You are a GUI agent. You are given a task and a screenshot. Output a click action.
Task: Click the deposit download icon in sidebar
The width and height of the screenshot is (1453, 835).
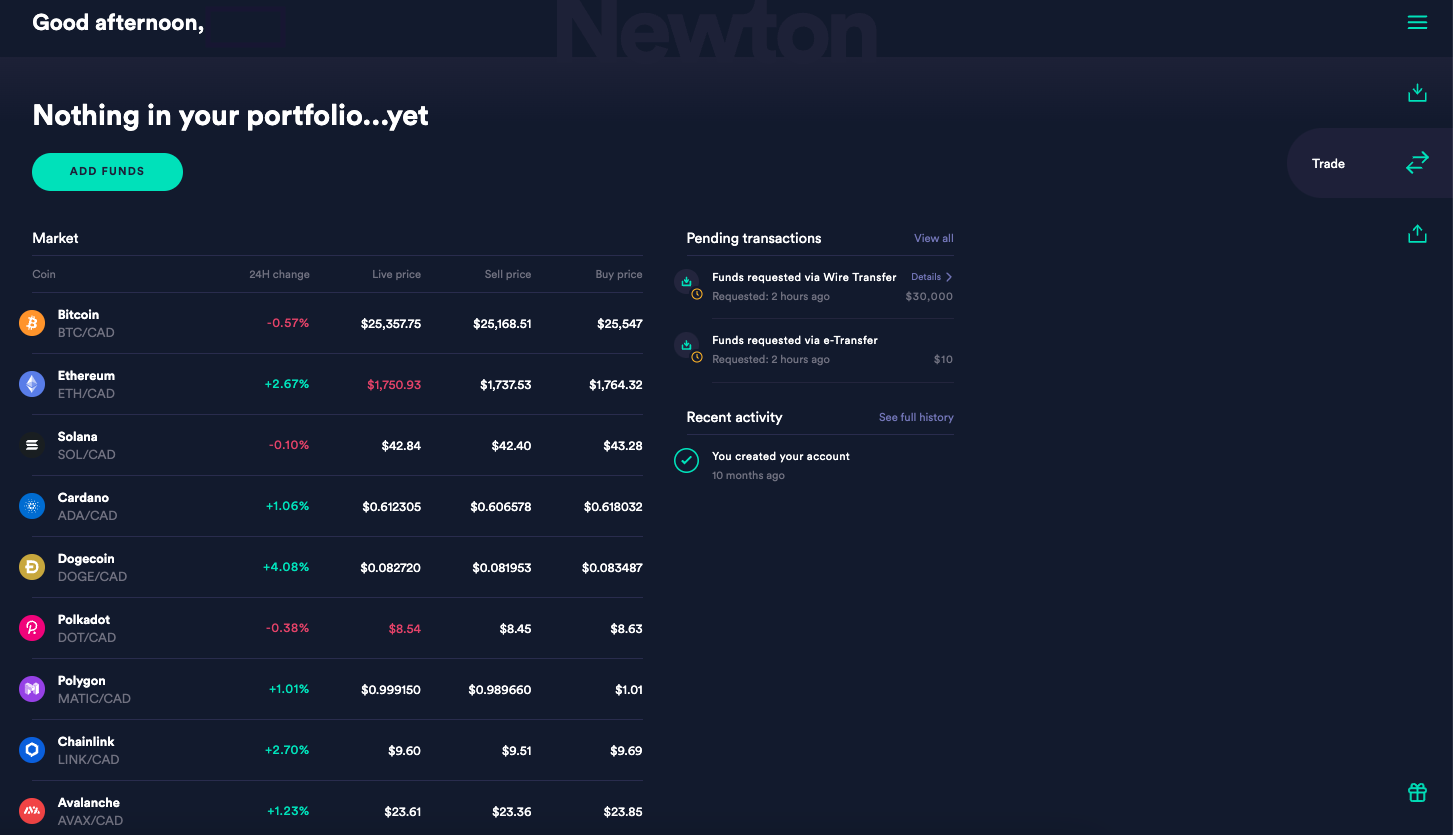click(1417, 93)
